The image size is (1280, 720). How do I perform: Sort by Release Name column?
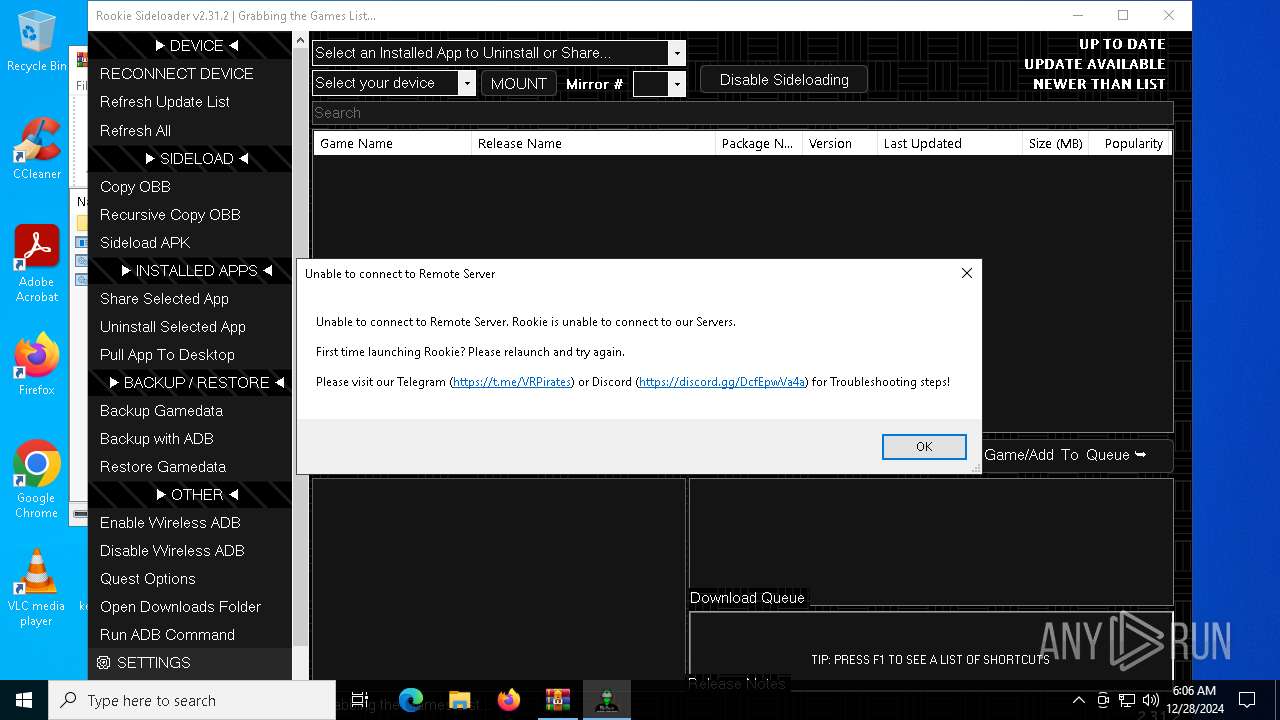click(593, 143)
